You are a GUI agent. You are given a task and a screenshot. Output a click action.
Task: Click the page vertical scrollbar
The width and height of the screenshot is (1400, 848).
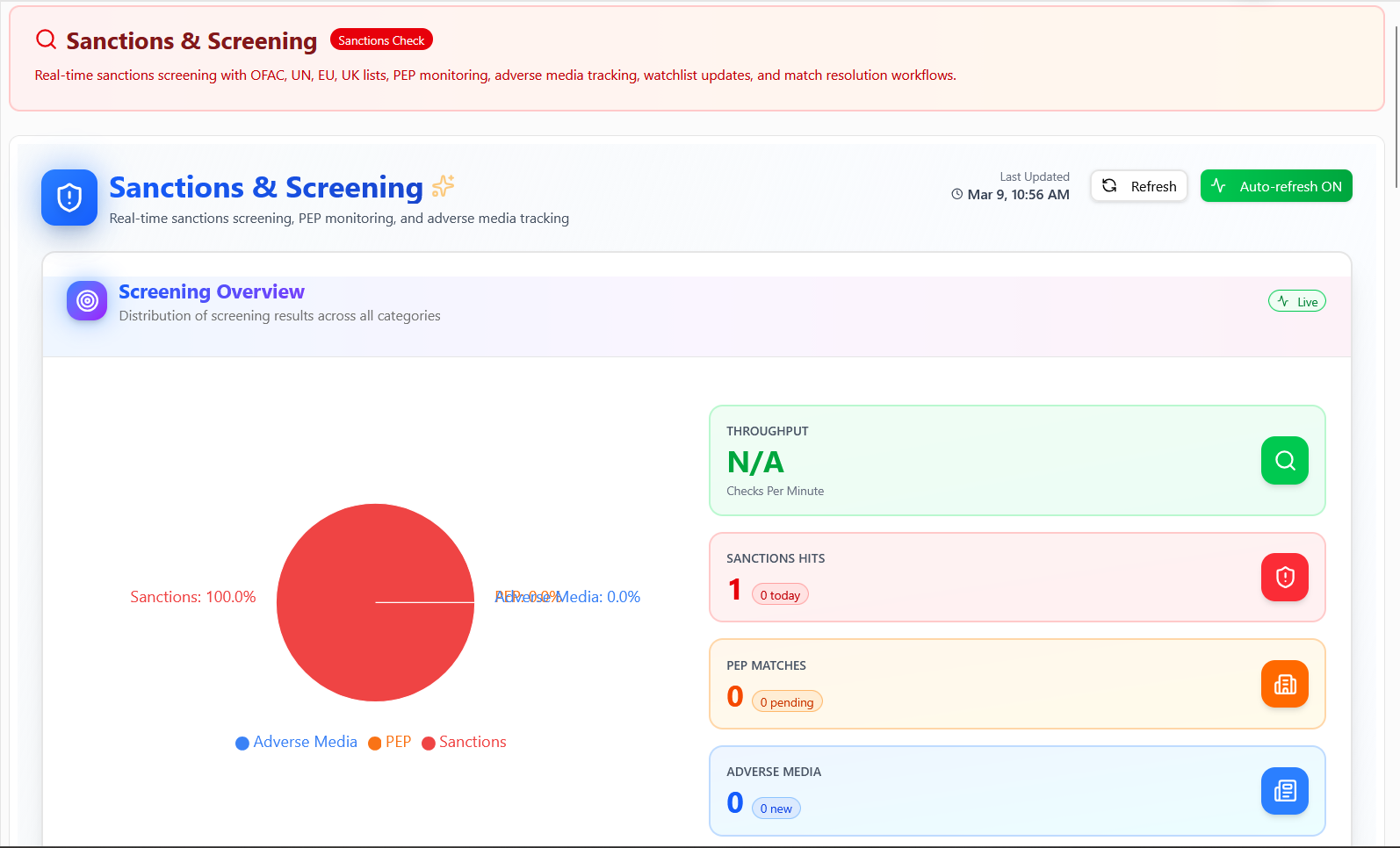(x=1396, y=105)
